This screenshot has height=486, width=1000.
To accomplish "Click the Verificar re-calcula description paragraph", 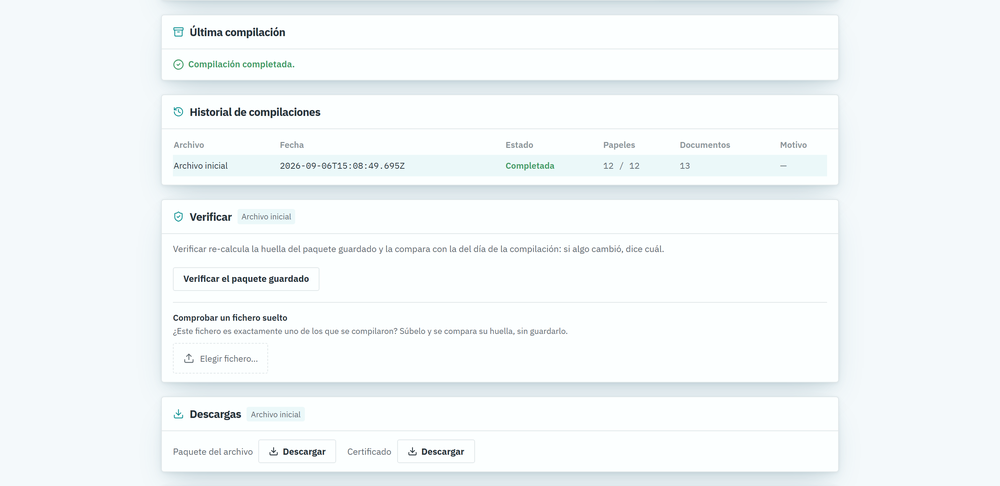I will [x=418, y=249].
